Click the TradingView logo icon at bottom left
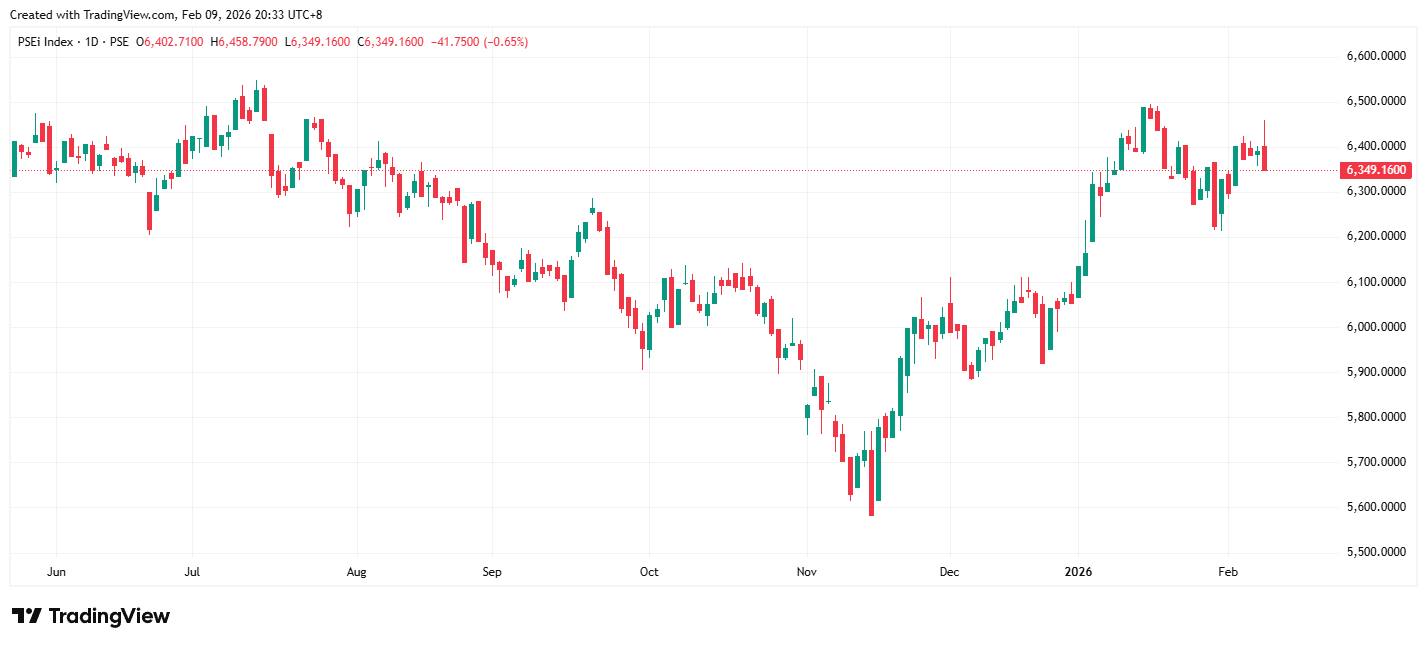The height and width of the screenshot is (646, 1427). [x=26, y=616]
